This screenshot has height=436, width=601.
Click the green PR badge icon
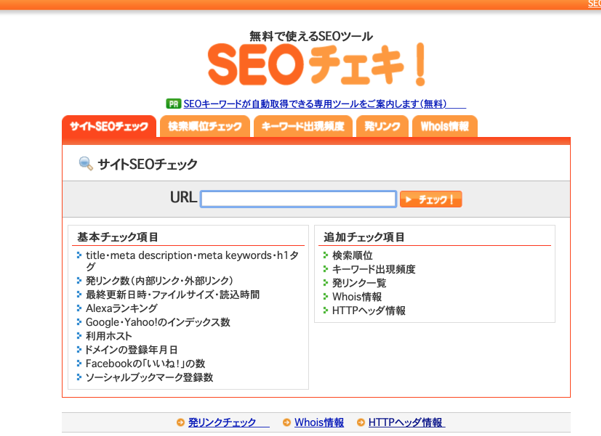coord(174,104)
